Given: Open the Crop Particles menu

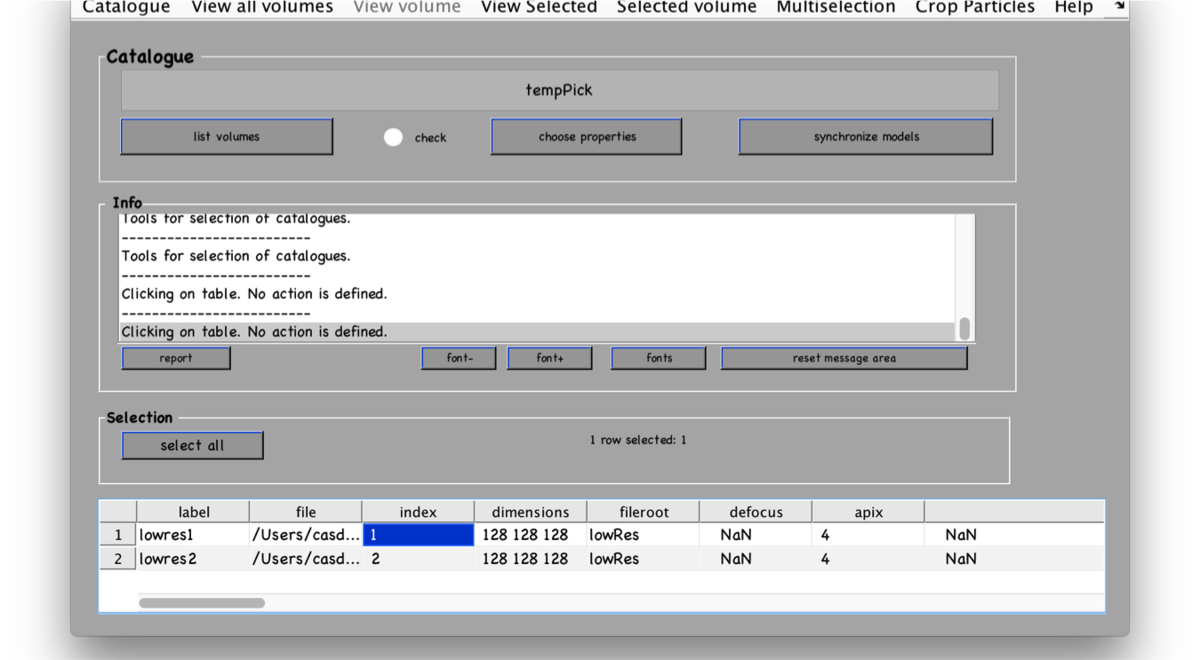Looking at the screenshot, I should tap(975, 8).
